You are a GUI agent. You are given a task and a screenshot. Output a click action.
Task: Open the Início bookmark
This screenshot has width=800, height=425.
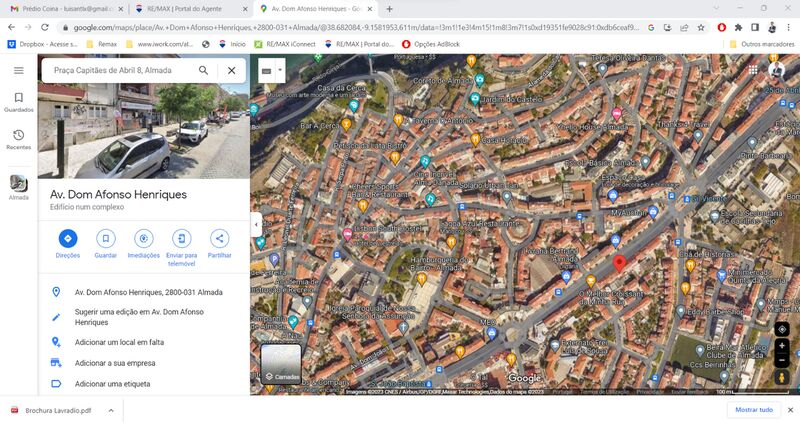coord(232,44)
